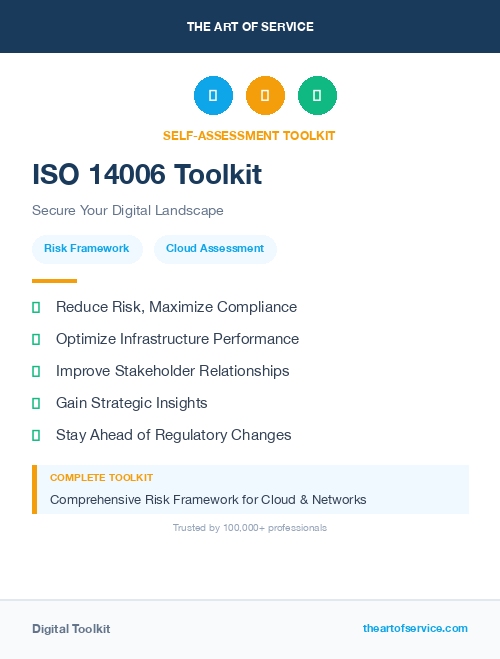Click bullet icon beside Stay Ahead of Regulatory Changes
Image resolution: width=500 pixels, height=659 pixels.
(x=36, y=435)
